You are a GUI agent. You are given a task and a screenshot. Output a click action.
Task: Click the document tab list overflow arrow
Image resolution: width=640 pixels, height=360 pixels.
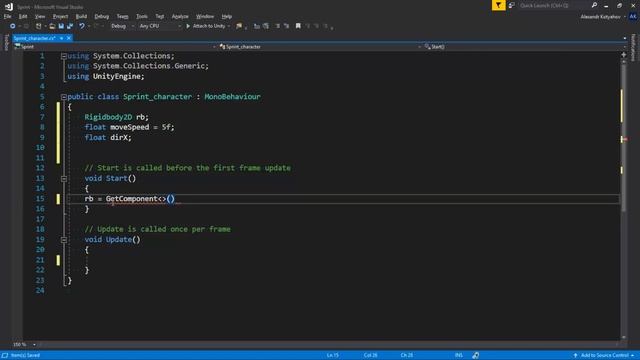click(x=624, y=38)
